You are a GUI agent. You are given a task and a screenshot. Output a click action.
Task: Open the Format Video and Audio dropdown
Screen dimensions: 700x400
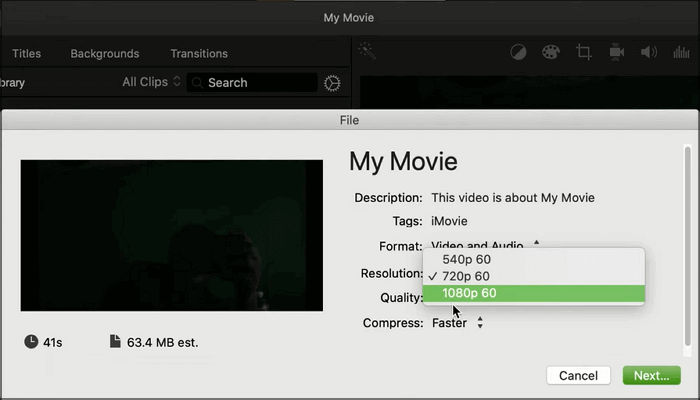click(x=486, y=243)
